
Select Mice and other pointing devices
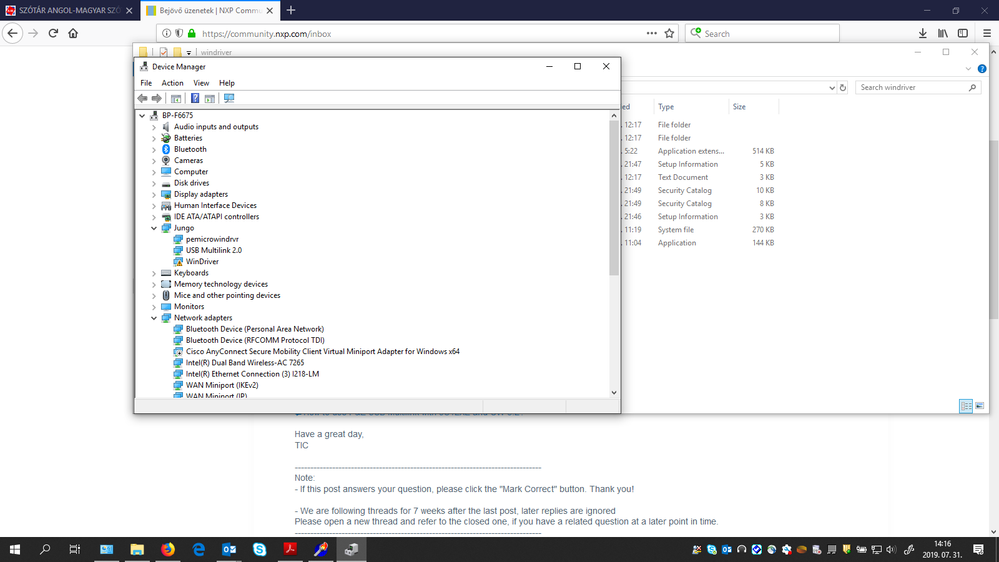click(227, 295)
